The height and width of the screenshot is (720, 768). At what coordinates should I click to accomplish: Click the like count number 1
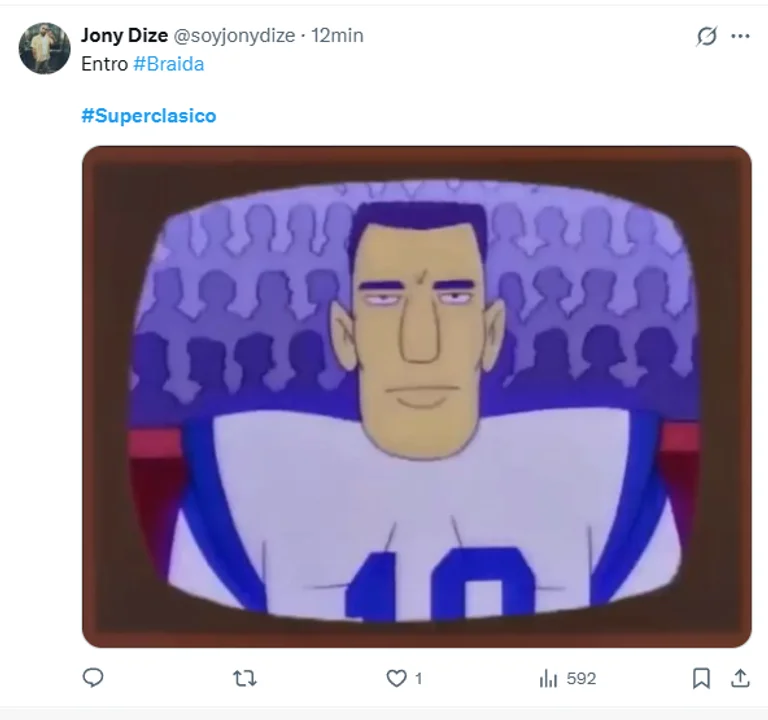418,678
